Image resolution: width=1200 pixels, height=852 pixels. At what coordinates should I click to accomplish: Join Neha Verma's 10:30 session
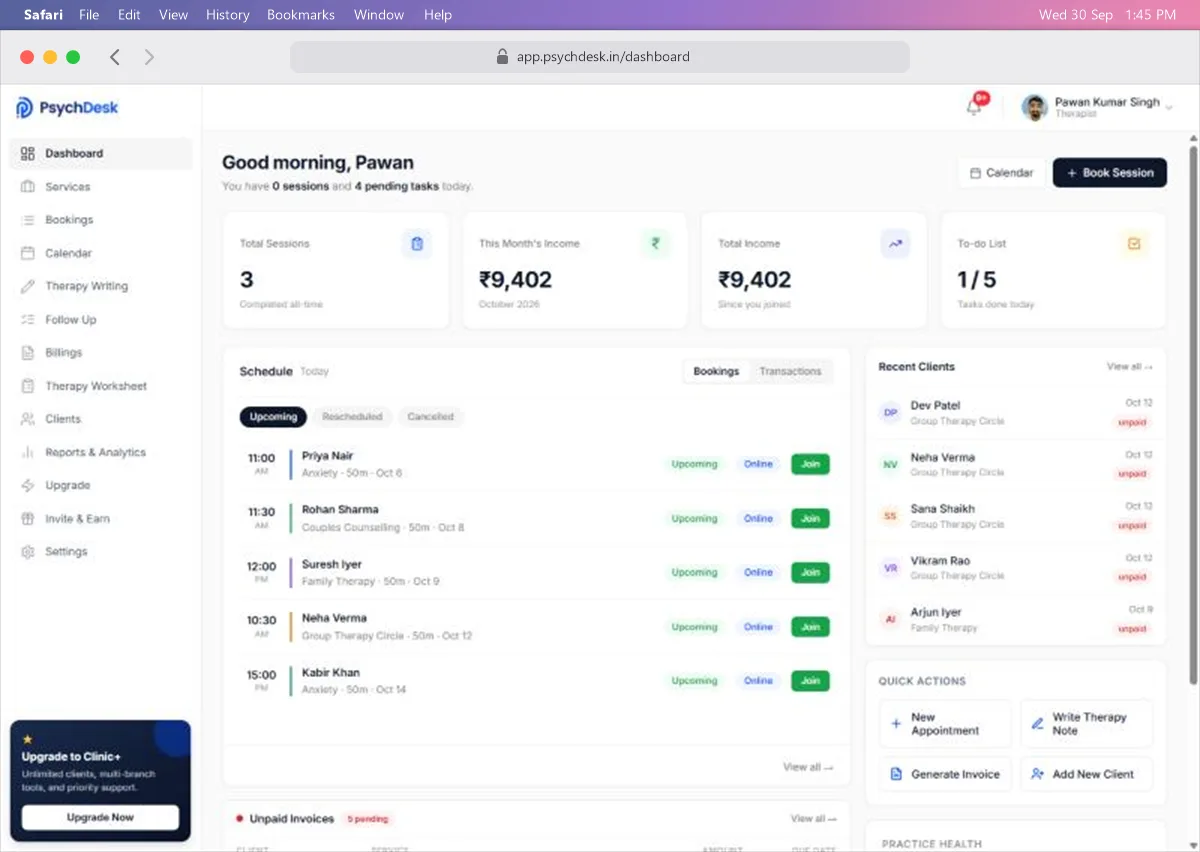[x=810, y=627]
